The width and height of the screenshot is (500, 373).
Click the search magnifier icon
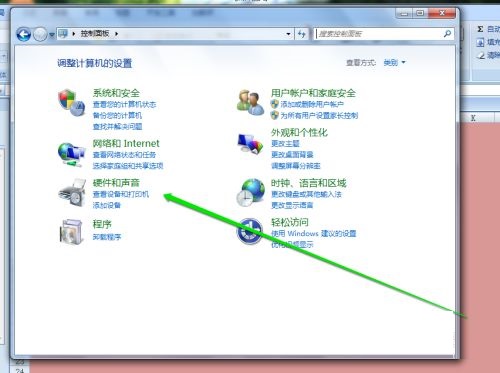pos(447,33)
